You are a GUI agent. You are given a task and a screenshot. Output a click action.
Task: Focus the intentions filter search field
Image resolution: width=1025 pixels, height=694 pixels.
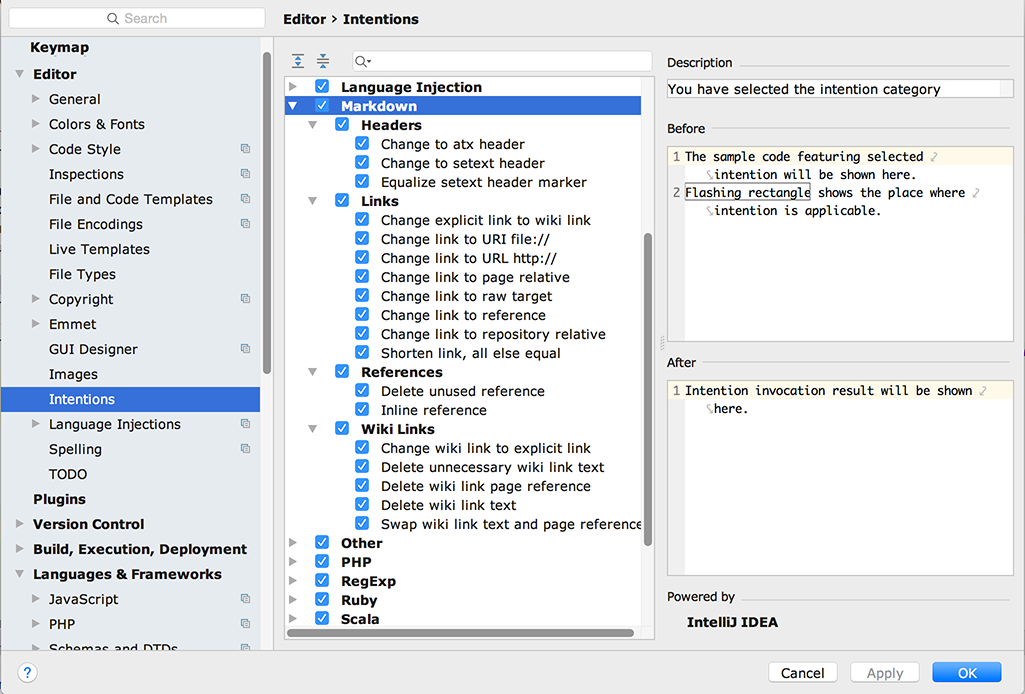(502, 61)
